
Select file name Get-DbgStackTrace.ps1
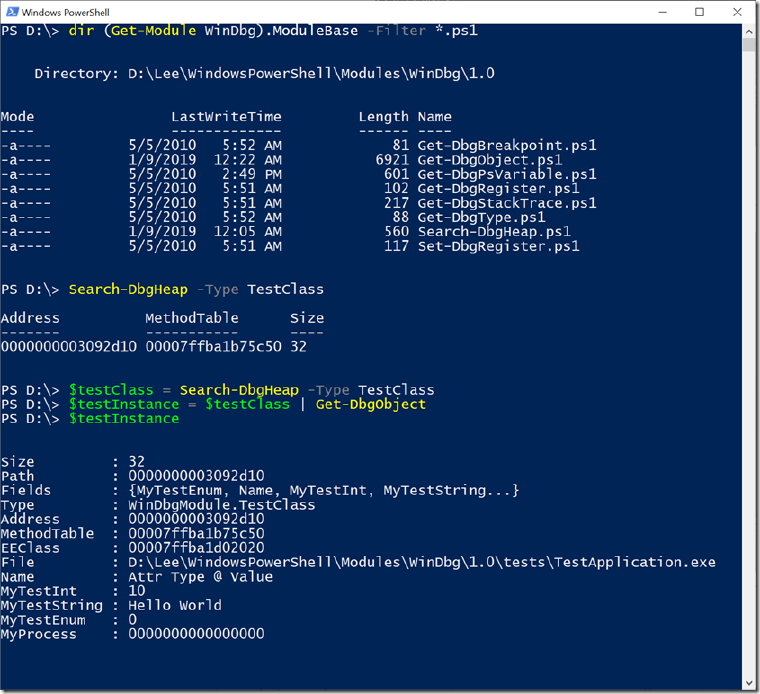(x=507, y=203)
